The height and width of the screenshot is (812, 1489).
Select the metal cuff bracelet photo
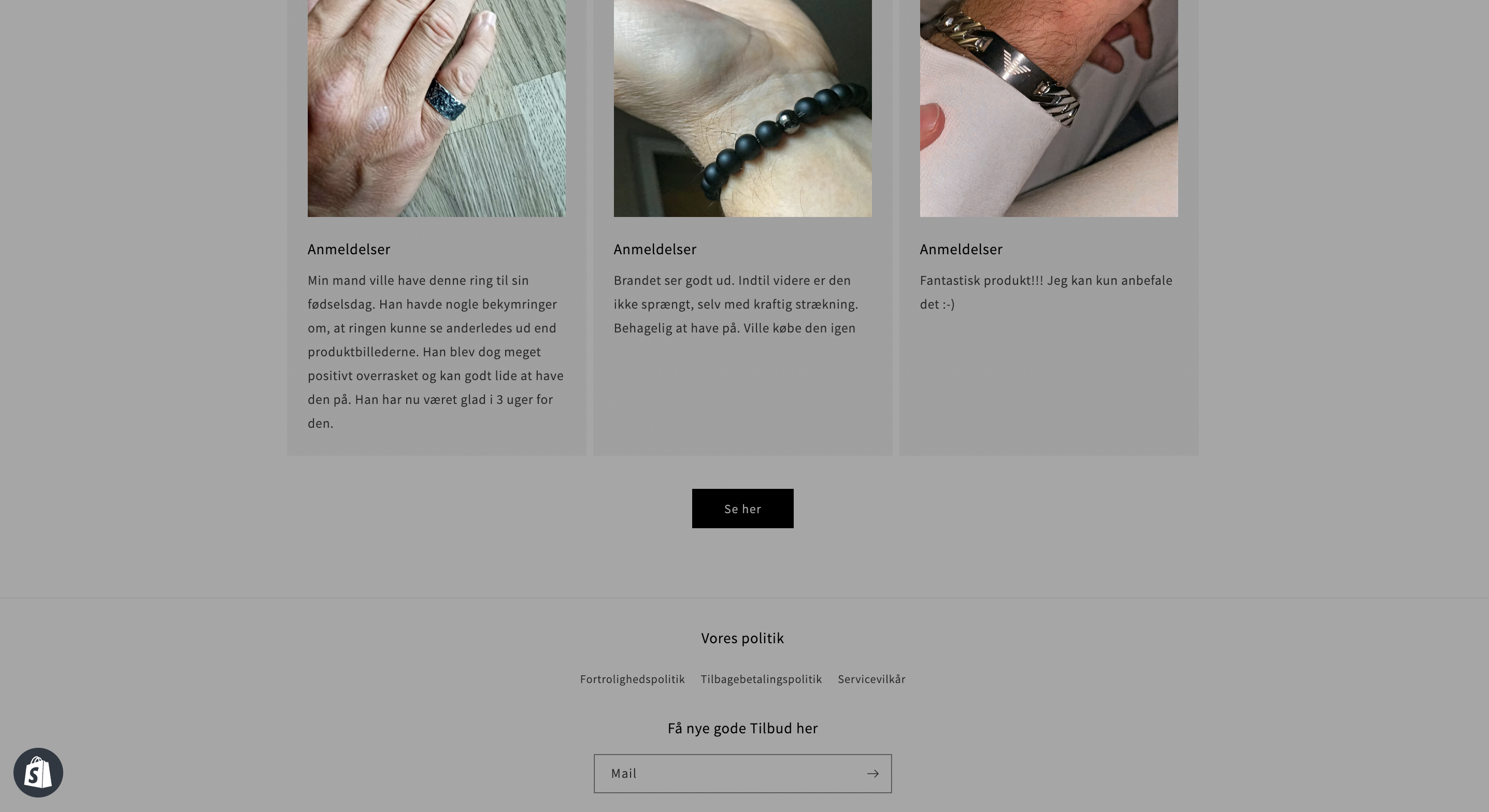point(1049,108)
